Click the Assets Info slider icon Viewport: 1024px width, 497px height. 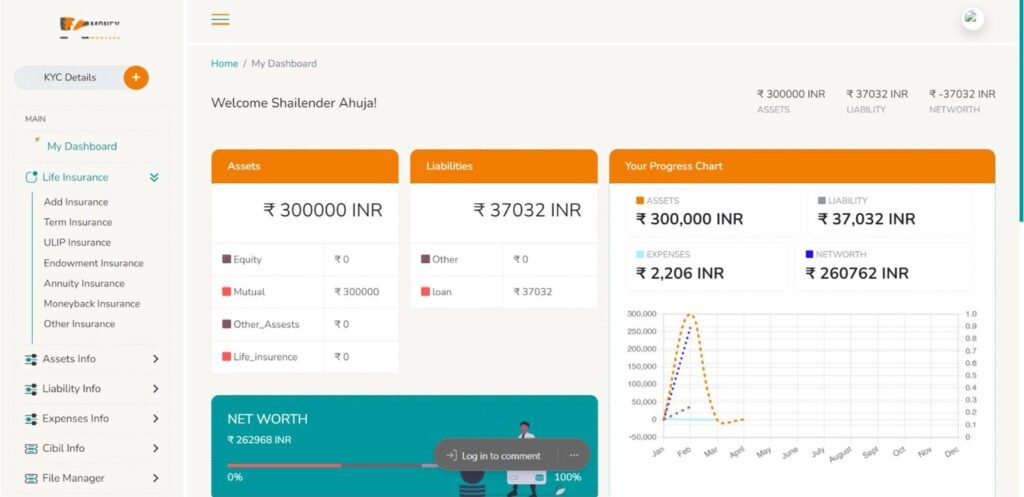[31, 359]
